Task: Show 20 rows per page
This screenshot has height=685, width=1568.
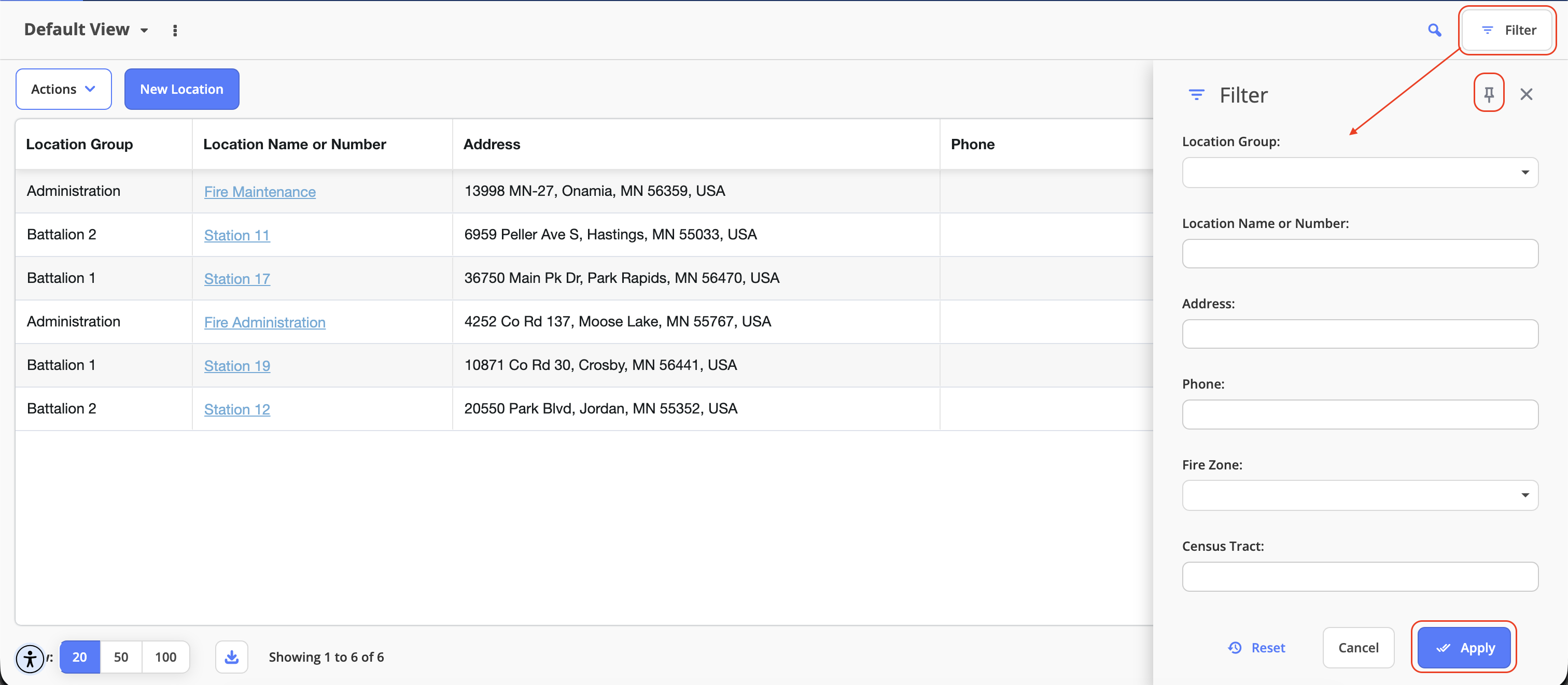Action: (80, 657)
